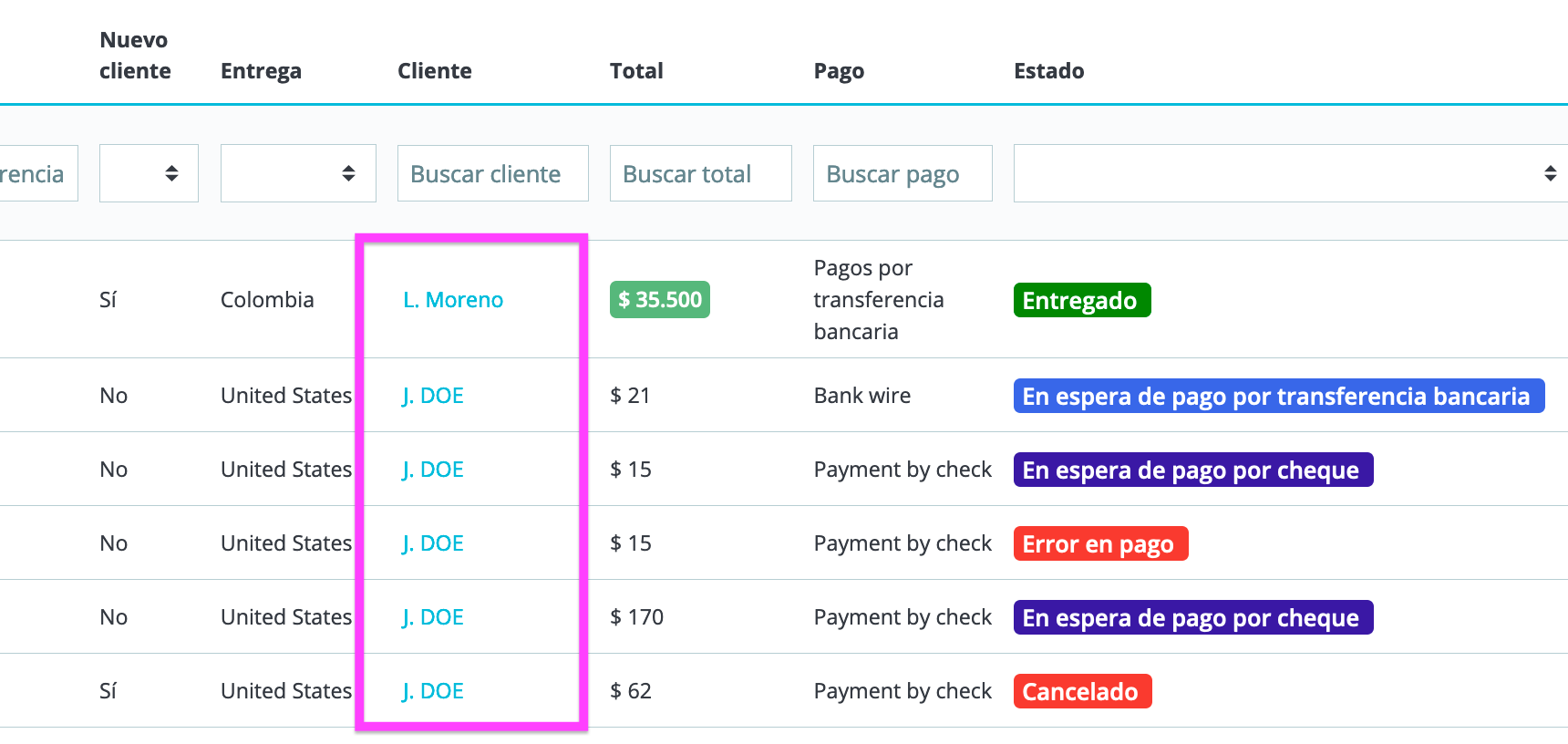Image resolution: width=1568 pixels, height=744 pixels.
Task: Select the $ 170 total cell
Action: 636,617
